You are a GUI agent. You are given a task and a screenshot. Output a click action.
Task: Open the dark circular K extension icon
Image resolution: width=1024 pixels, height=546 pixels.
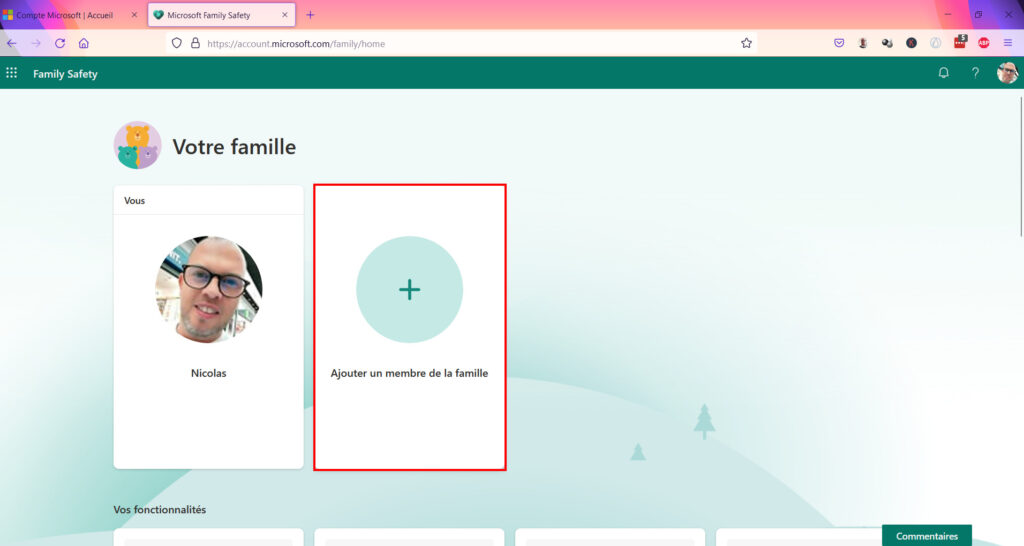[911, 43]
